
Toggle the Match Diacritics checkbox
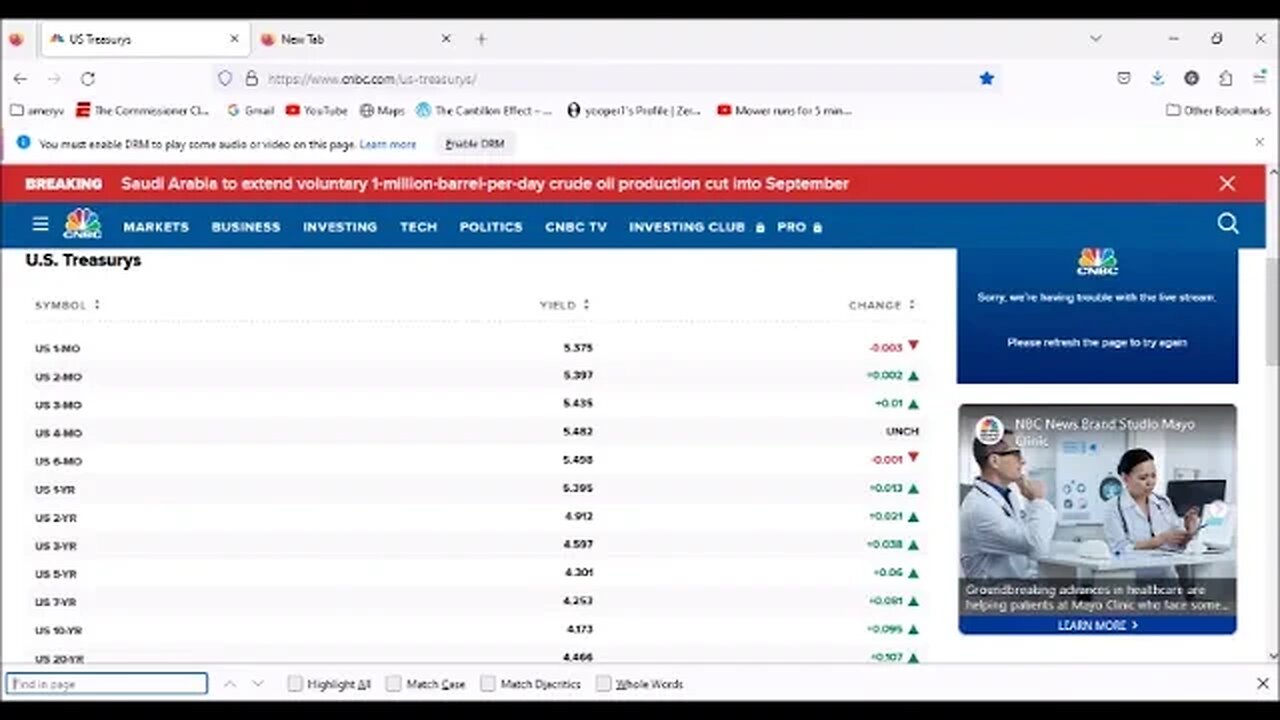[488, 684]
